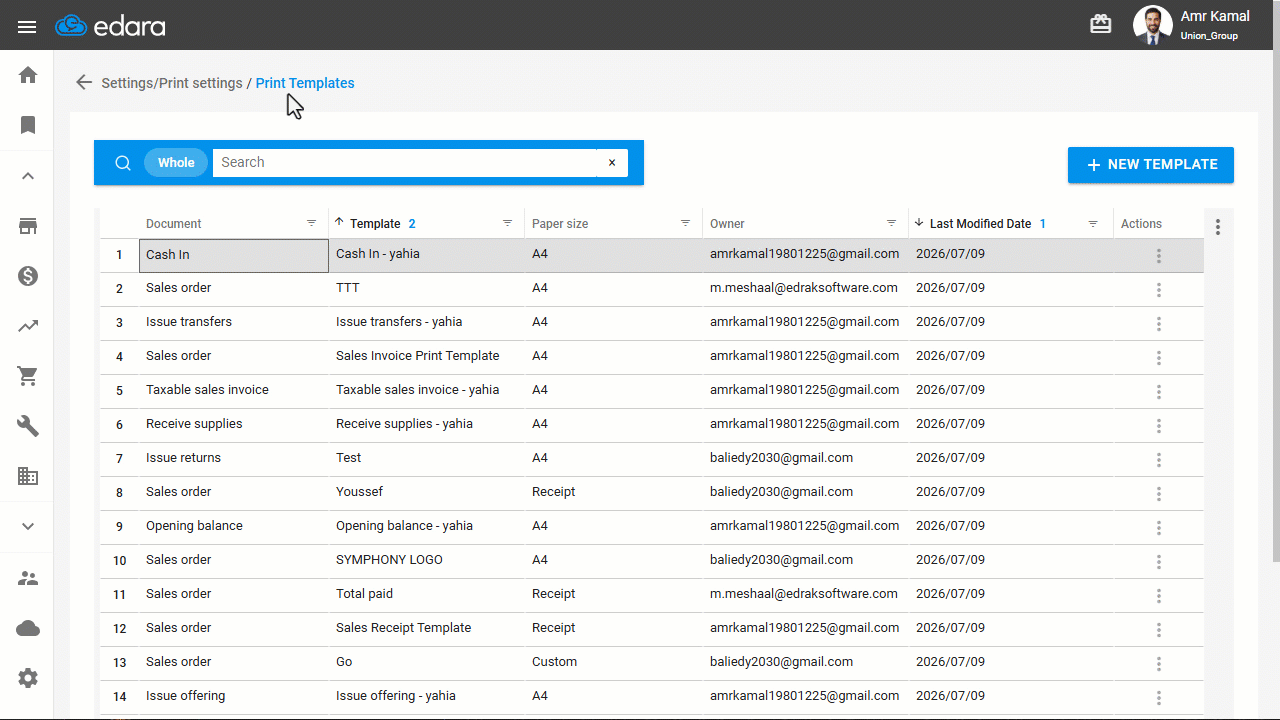Image resolution: width=1280 pixels, height=720 pixels.
Task: Click the edara logo
Action: point(110,26)
